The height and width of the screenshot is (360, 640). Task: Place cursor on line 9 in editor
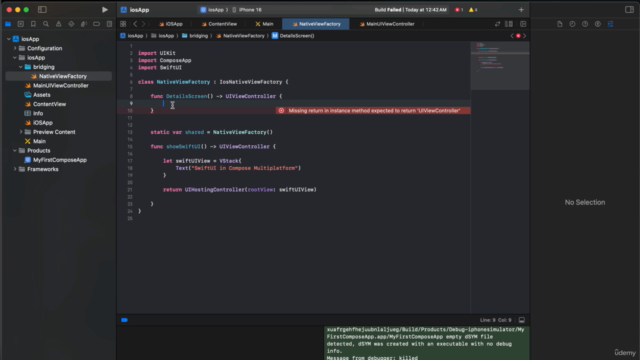pyautogui.click(x=304, y=104)
